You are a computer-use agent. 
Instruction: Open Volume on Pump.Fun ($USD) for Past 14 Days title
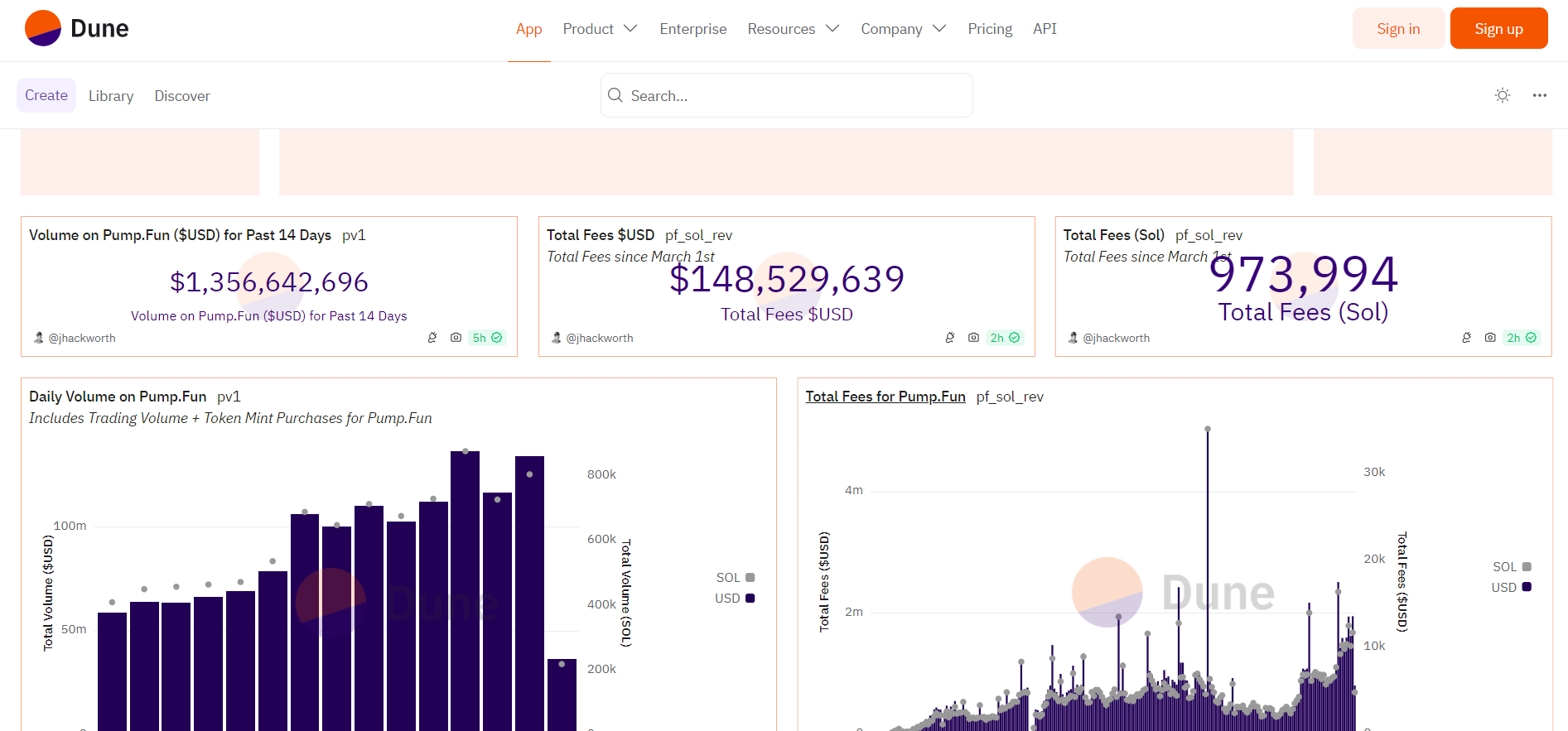[x=180, y=235]
